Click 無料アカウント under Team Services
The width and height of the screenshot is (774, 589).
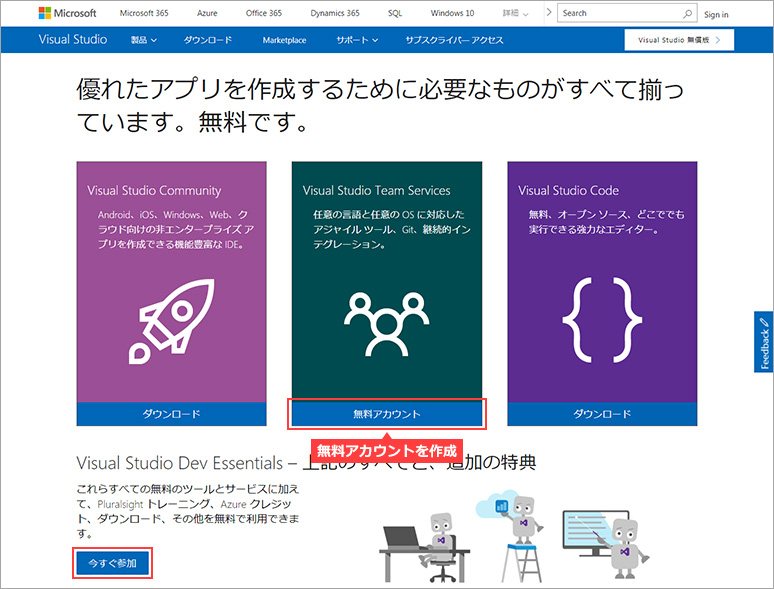click(387, 414)
